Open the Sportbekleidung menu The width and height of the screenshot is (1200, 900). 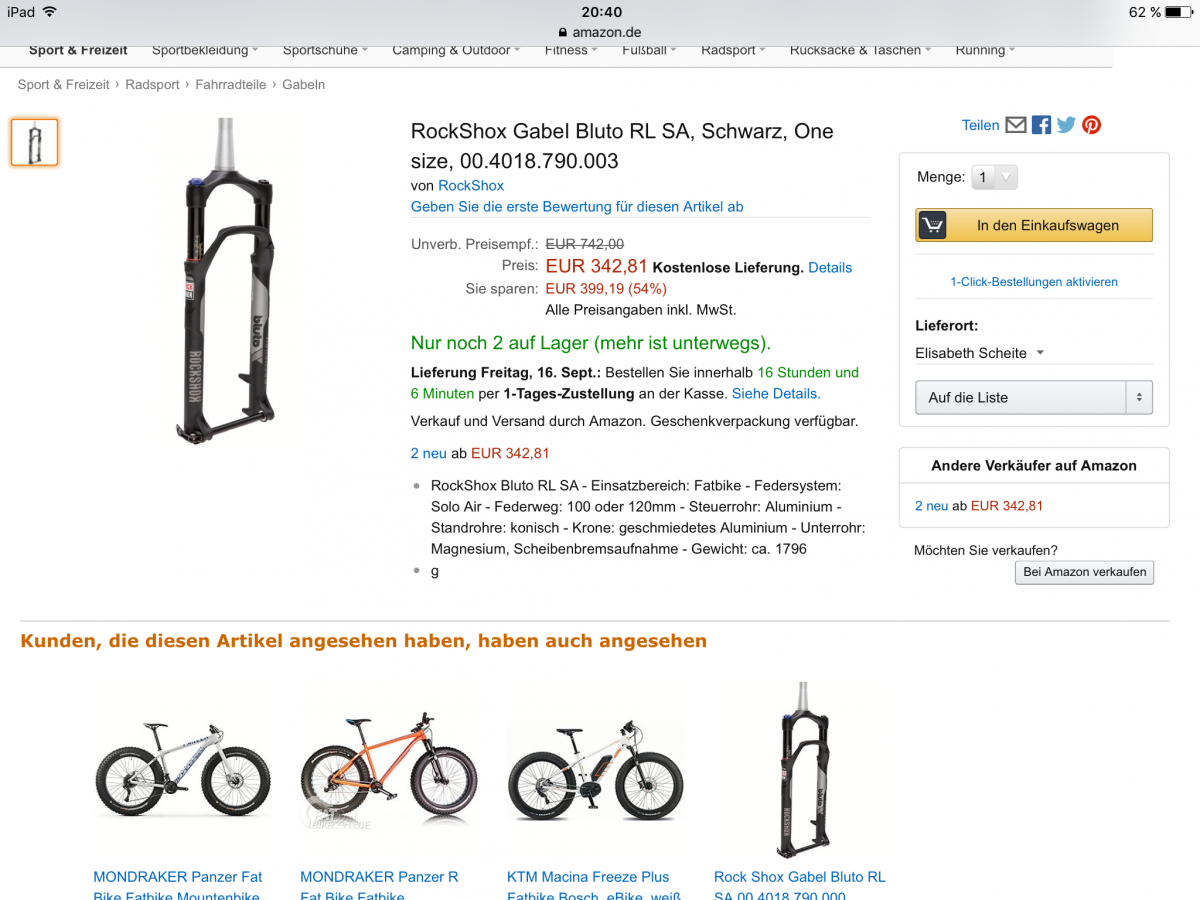point(205,50)
